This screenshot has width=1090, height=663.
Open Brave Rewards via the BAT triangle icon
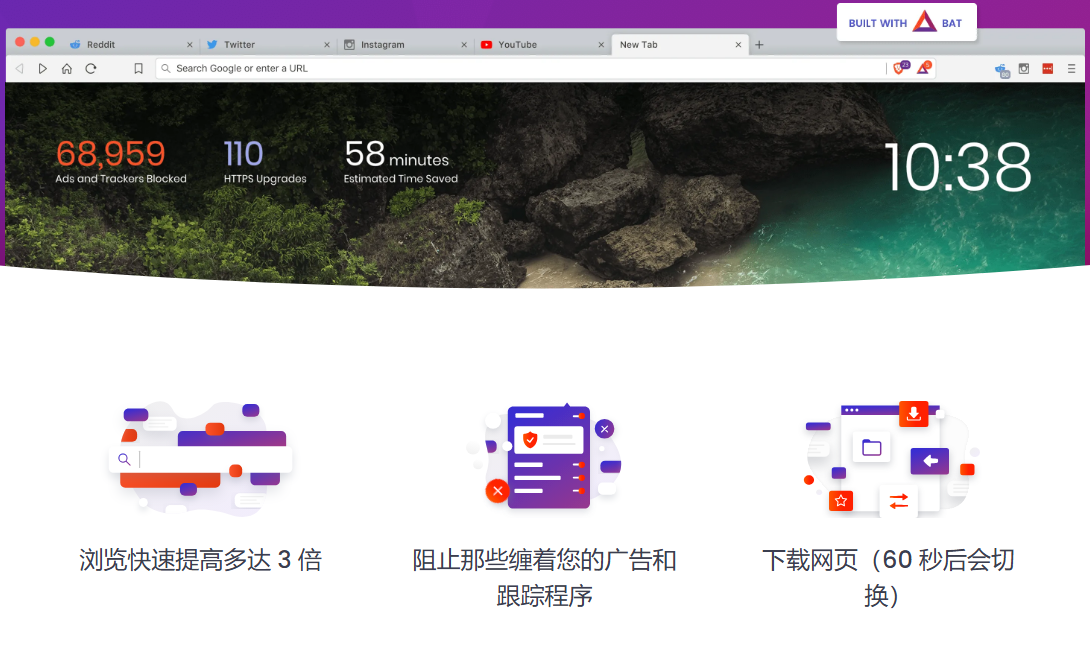(922, 68)
